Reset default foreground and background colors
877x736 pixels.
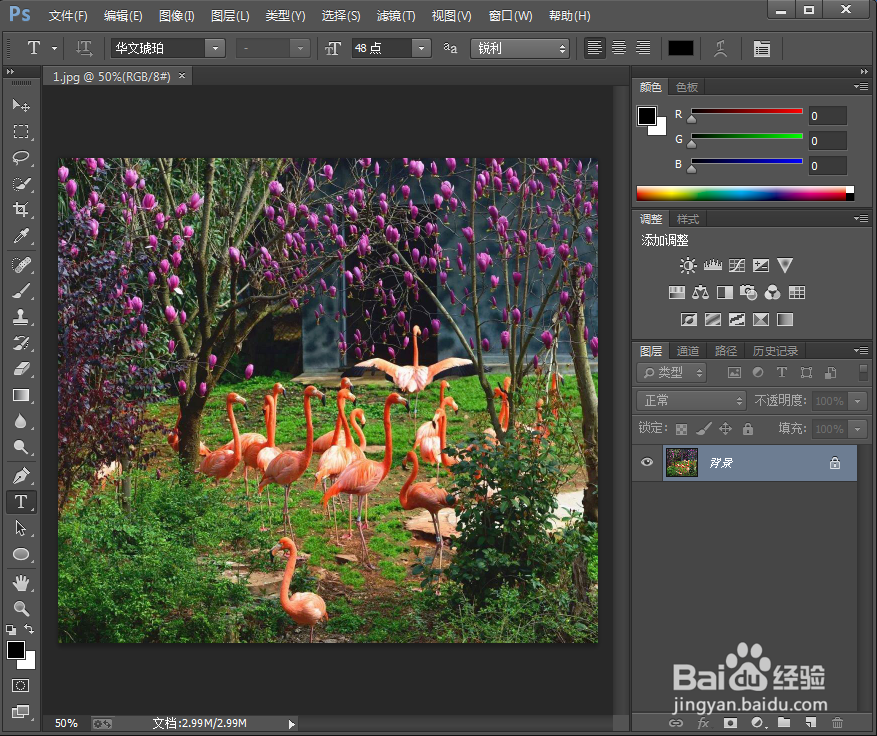pyautogui.click(x=11, y=629)
